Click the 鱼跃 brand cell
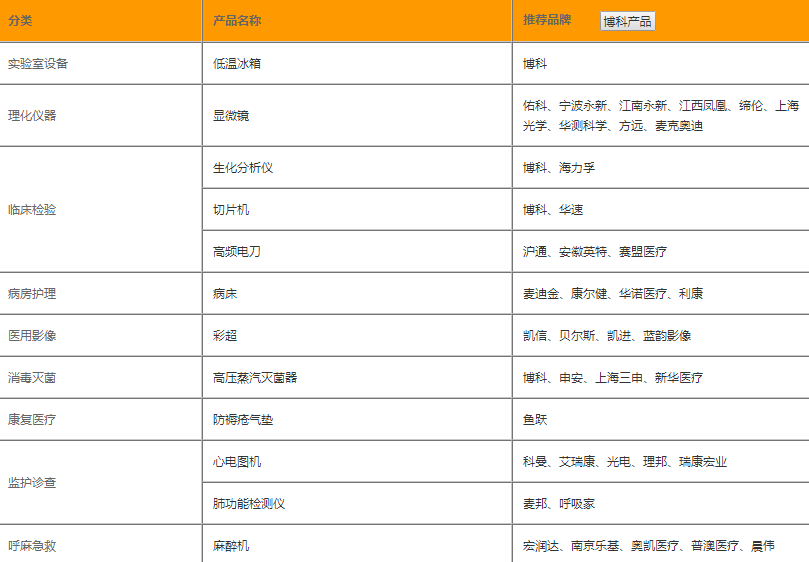This screenshot has width=809, height=562. click(661, 420)
